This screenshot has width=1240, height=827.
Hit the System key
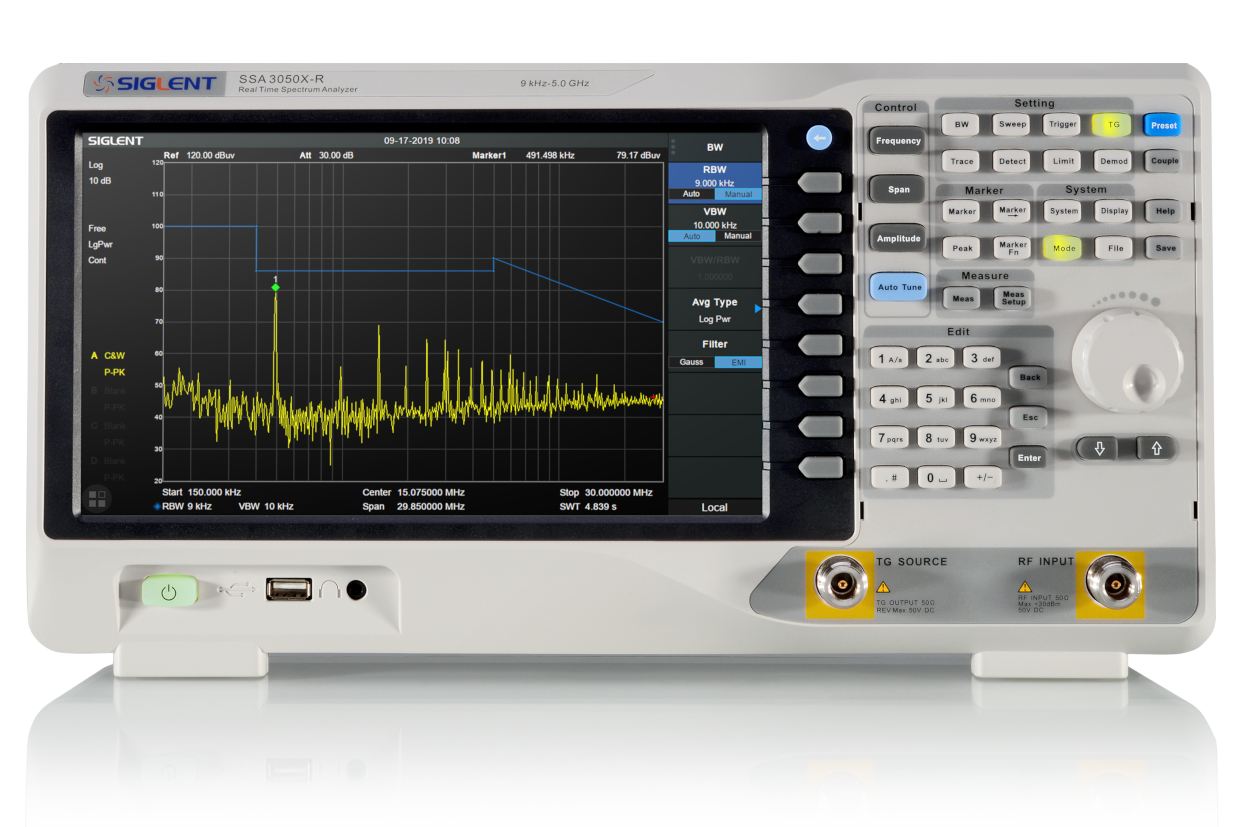pyautogui.click(x=1064, y=211)
